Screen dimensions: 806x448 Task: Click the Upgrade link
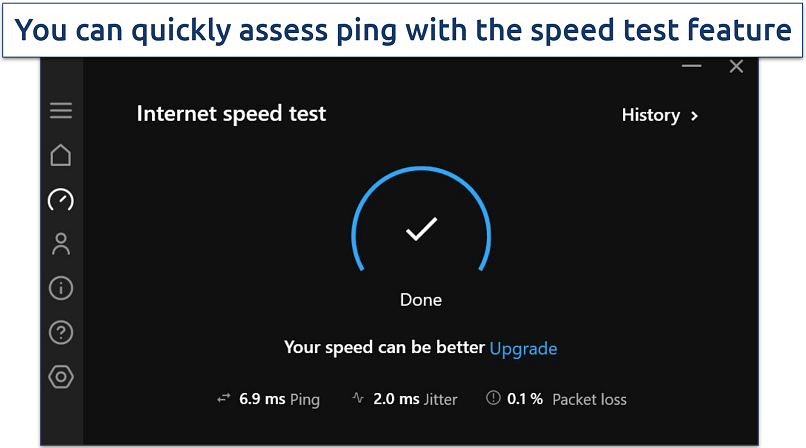pyautogui.click(x=523, y=348)
